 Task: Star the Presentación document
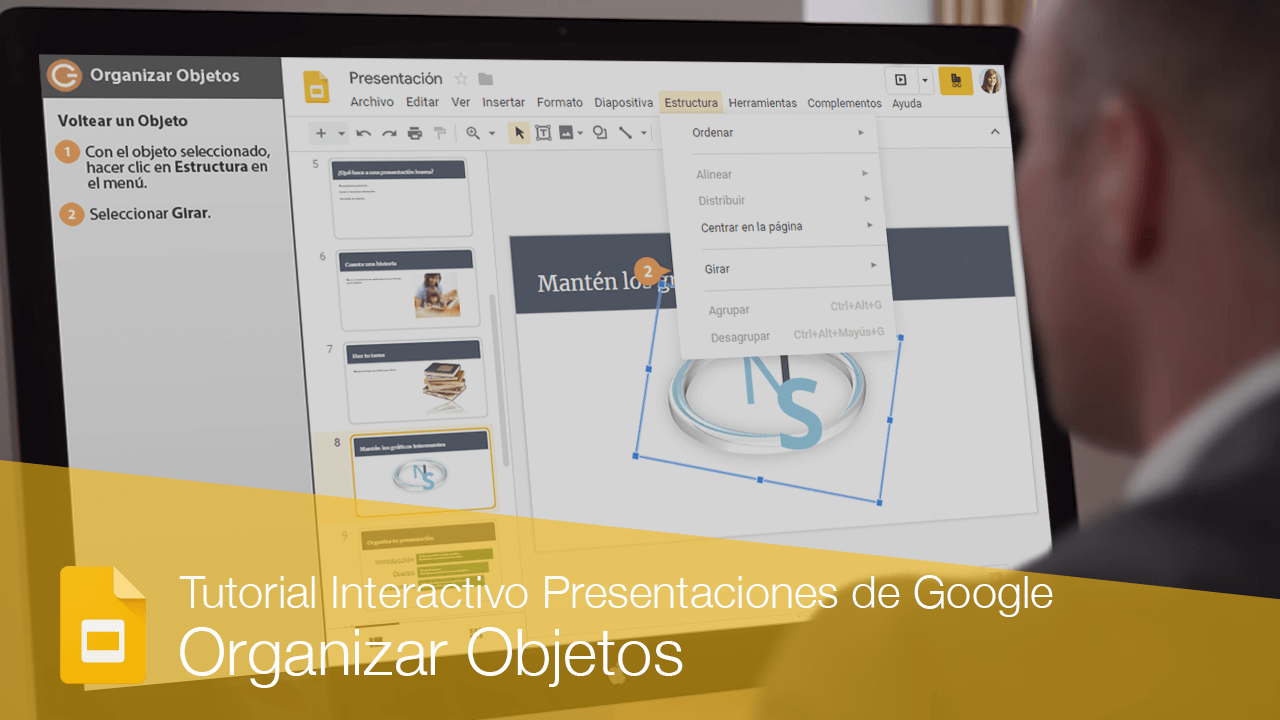[461, 79]
